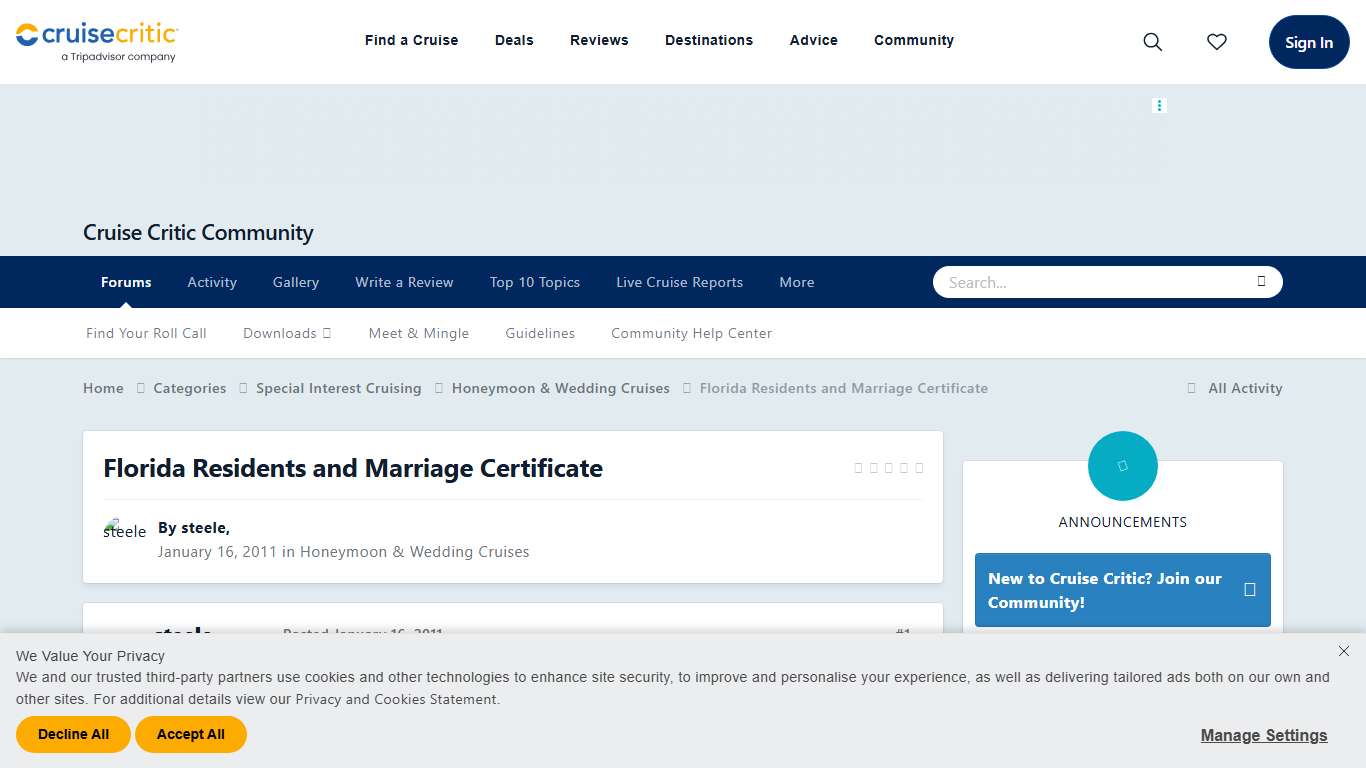The width and height of the screenshot is (1366, 768).
Task: Click steele's avatar thumbnail
Action: point(123,529)
